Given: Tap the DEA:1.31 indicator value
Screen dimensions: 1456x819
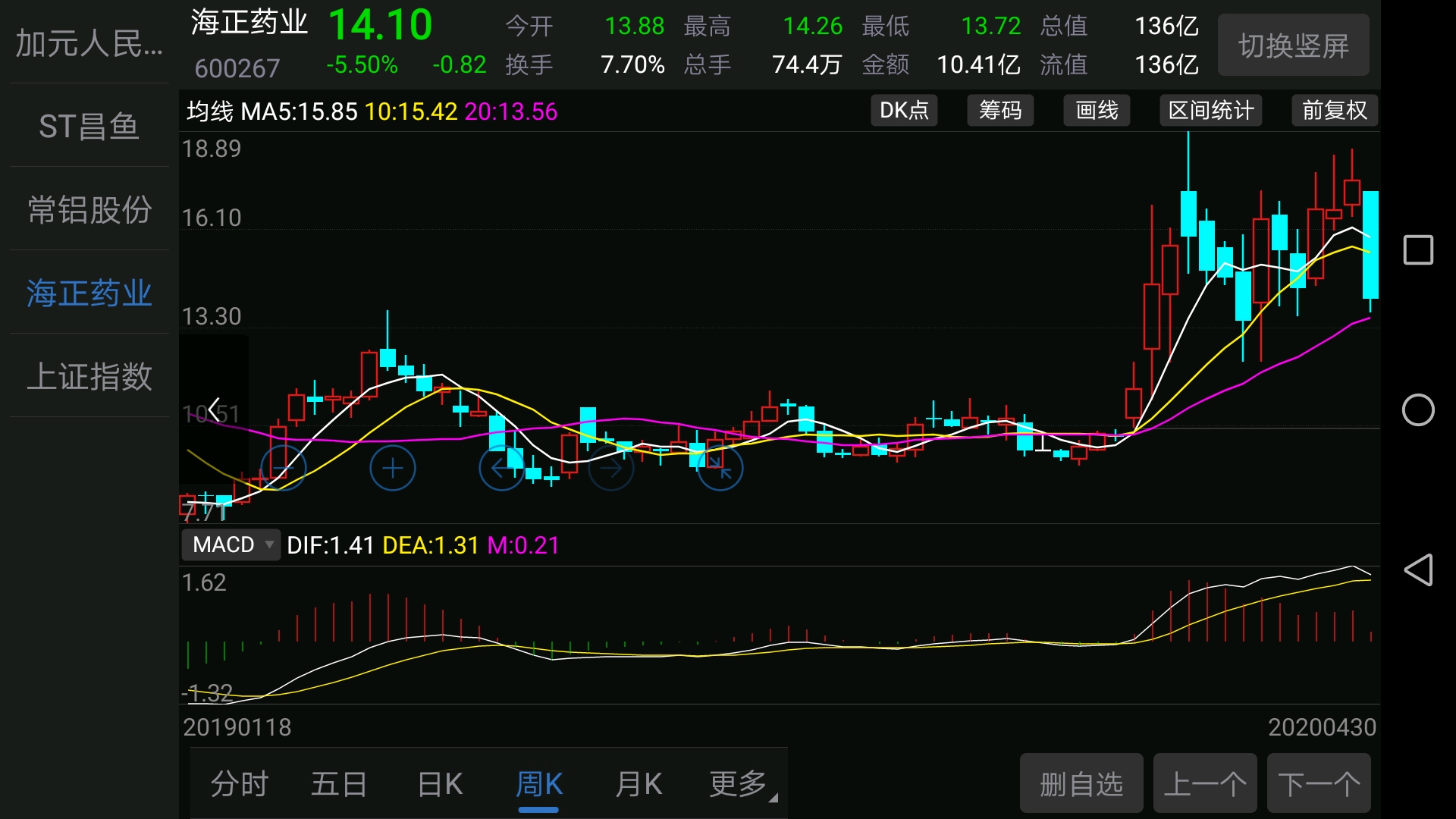Looking at the screenshot, I should click(x=431, y=545).
